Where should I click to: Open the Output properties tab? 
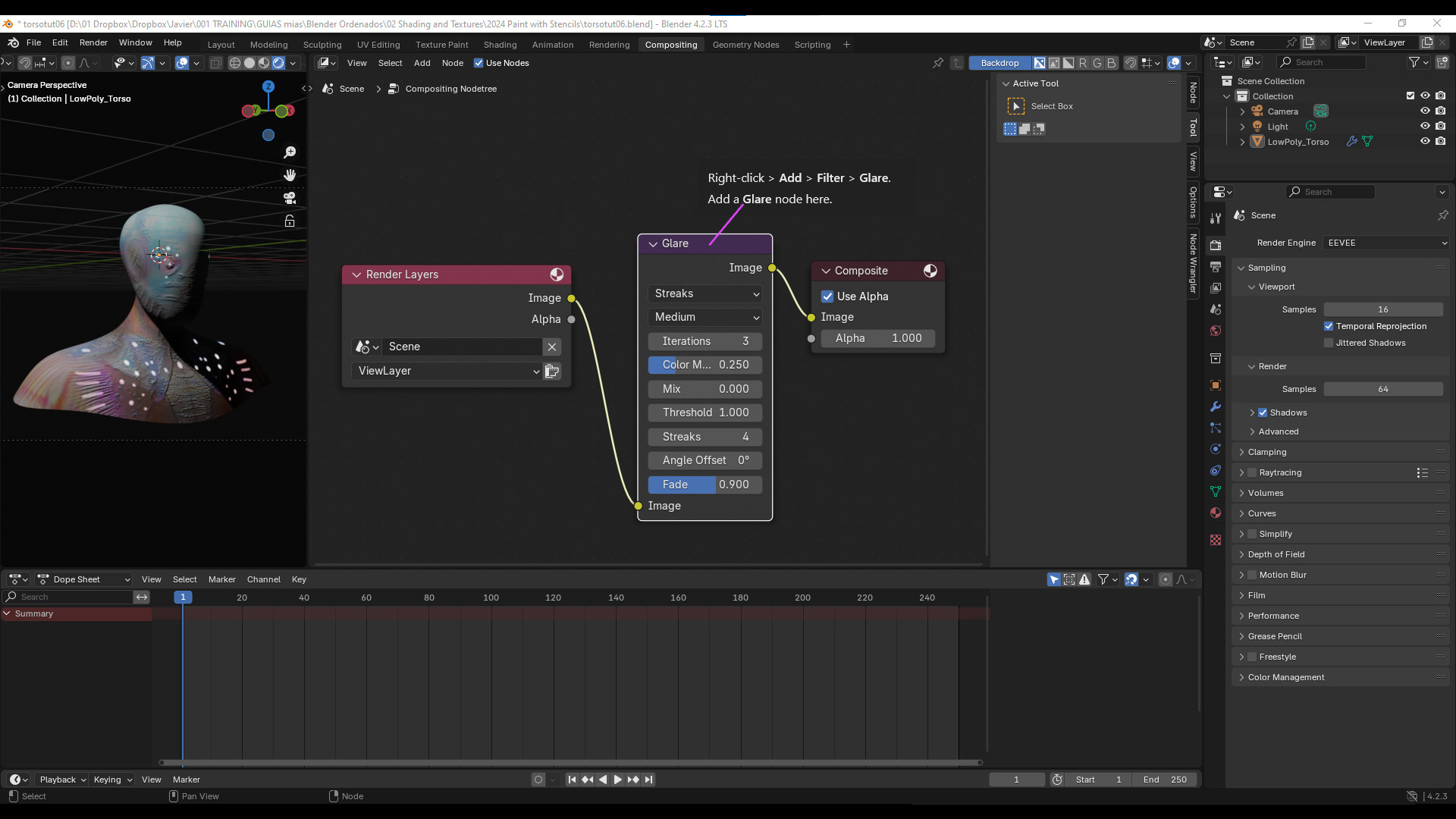point(1216,267)
